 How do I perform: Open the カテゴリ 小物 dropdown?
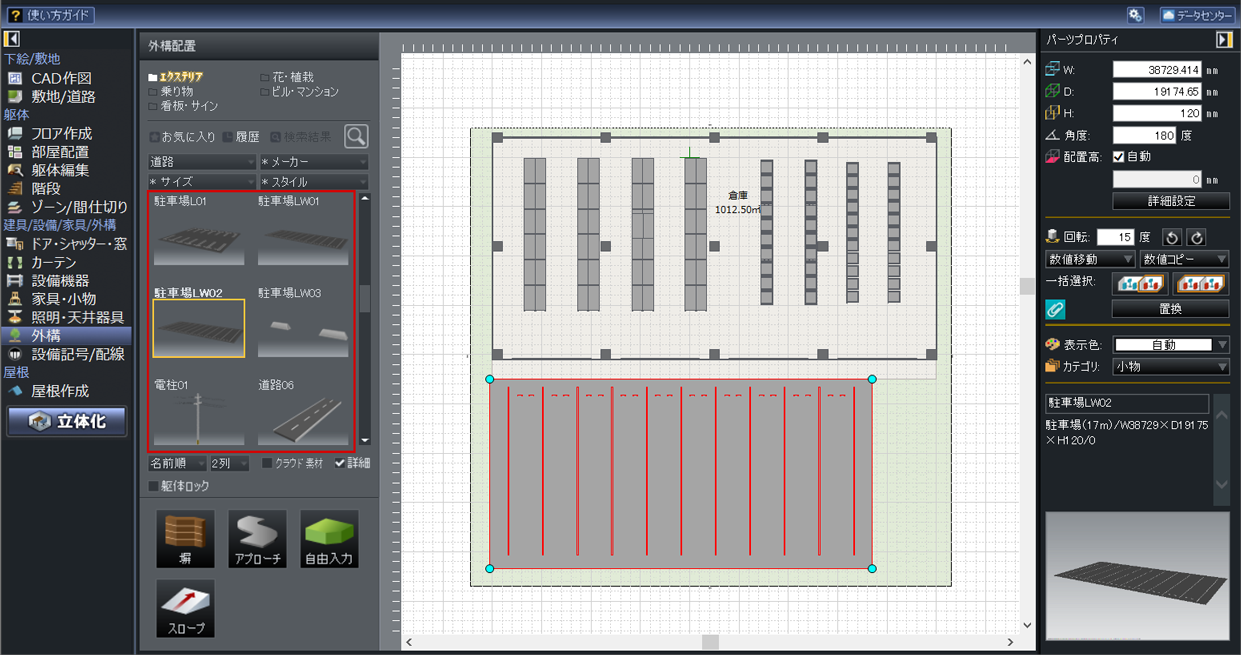(x=1171, y=367)
